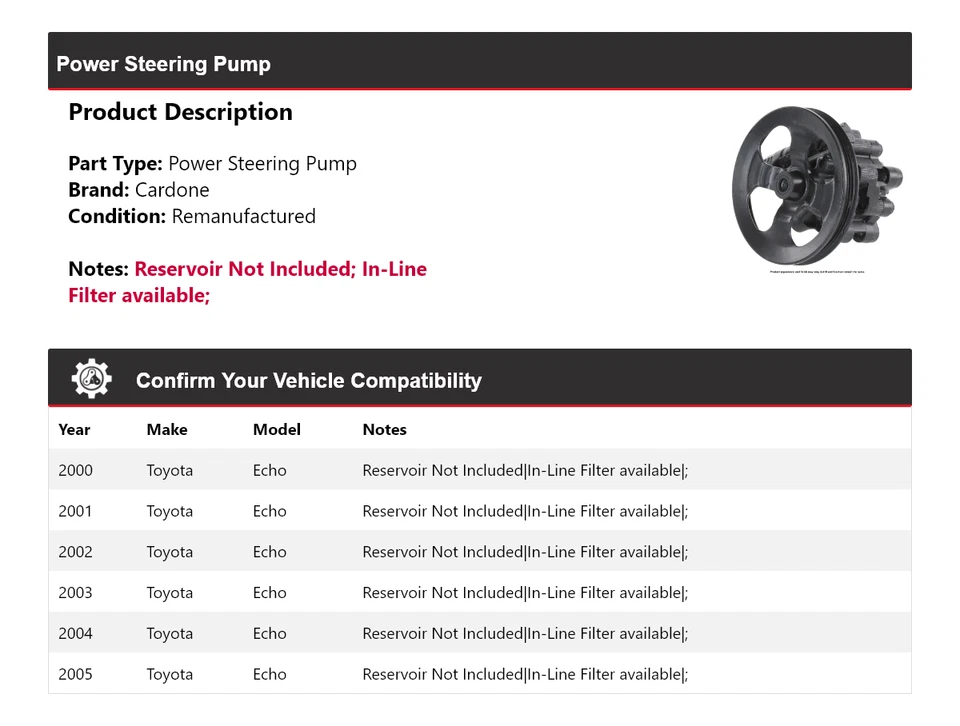
Task: Select the Confirm Your Vehicle Compatibility heading
Action: [x=308, y=381]
